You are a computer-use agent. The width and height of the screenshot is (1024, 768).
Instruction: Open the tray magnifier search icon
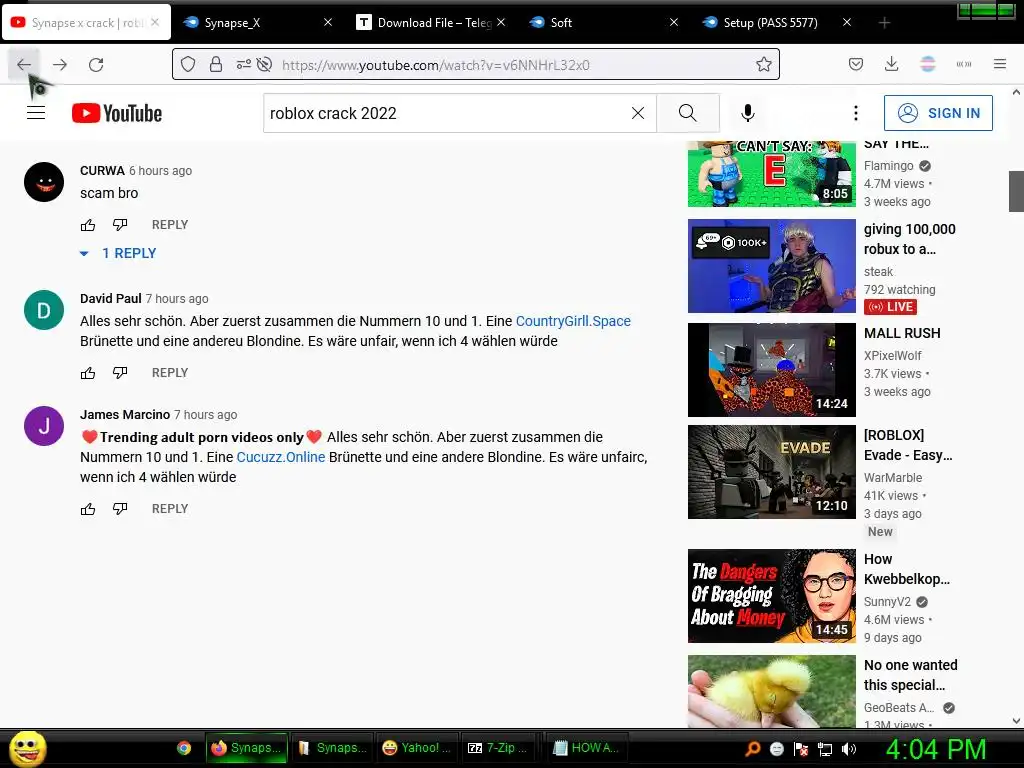753,749
